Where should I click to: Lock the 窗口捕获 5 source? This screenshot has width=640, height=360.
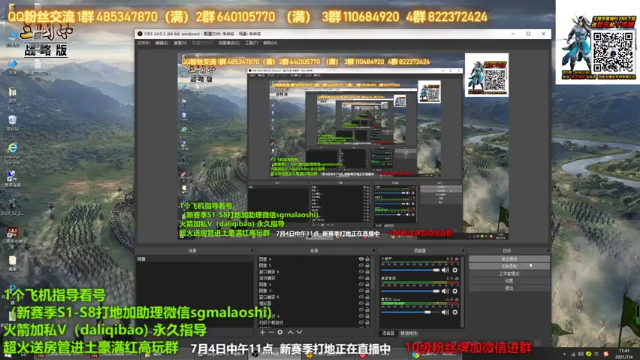pyautogui.click(x=367, y=297)
